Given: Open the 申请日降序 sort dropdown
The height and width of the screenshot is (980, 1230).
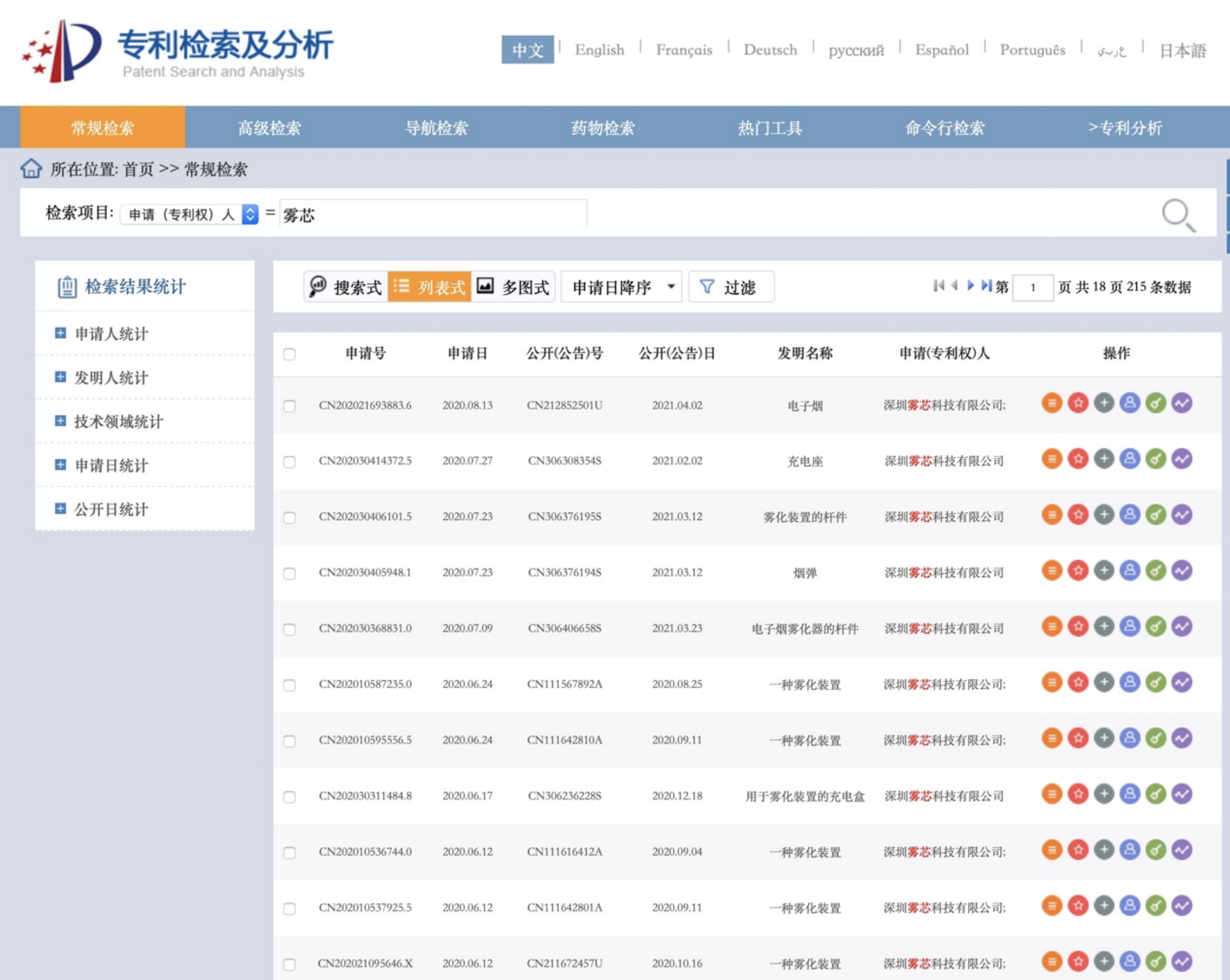Looking at the screenshot, I should tap(621, 287).
